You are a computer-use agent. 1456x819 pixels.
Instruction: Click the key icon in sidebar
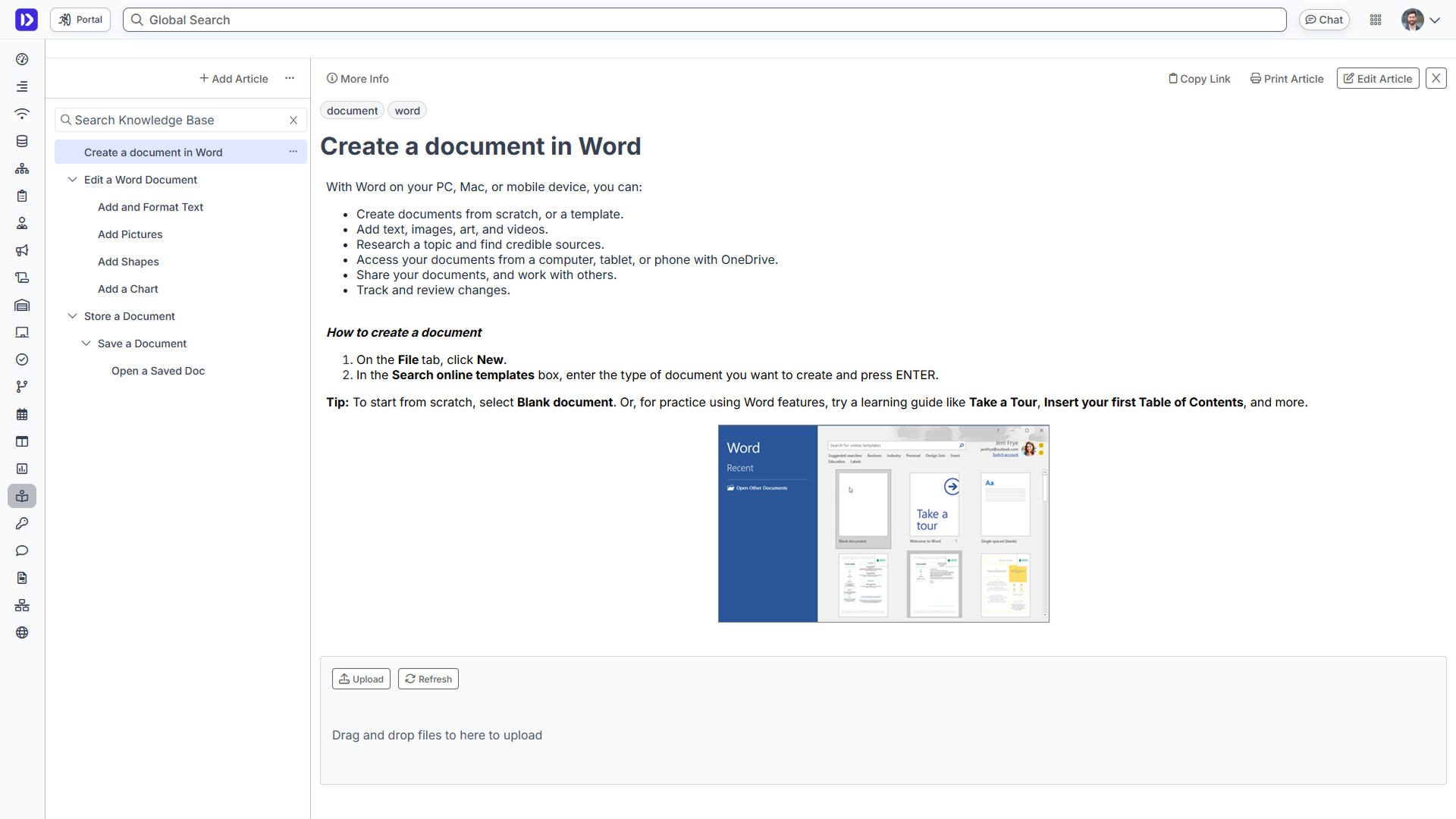pos(22,523)
